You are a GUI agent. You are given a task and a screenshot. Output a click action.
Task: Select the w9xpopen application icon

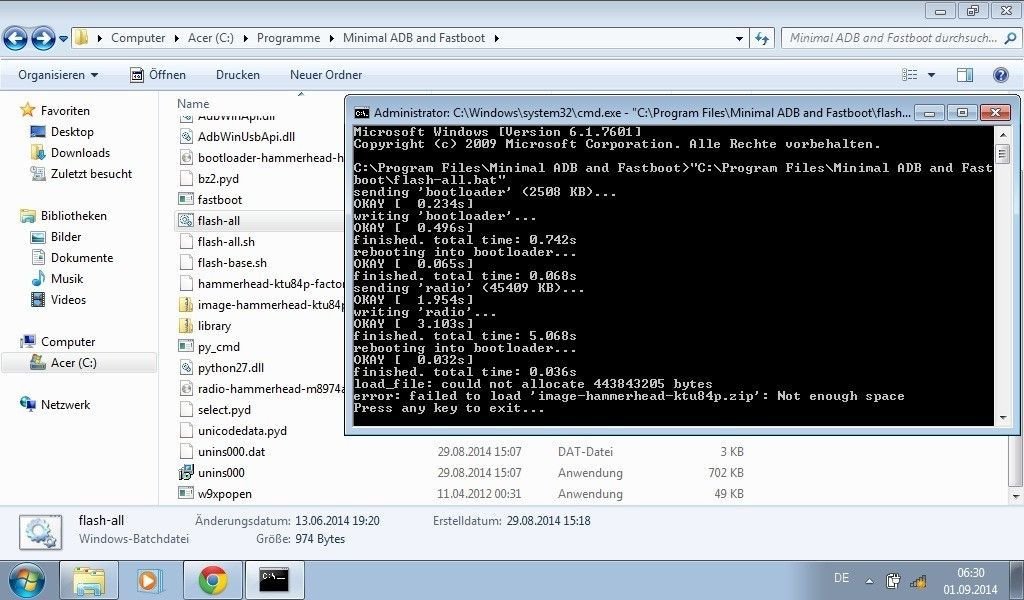coord(186,494)
